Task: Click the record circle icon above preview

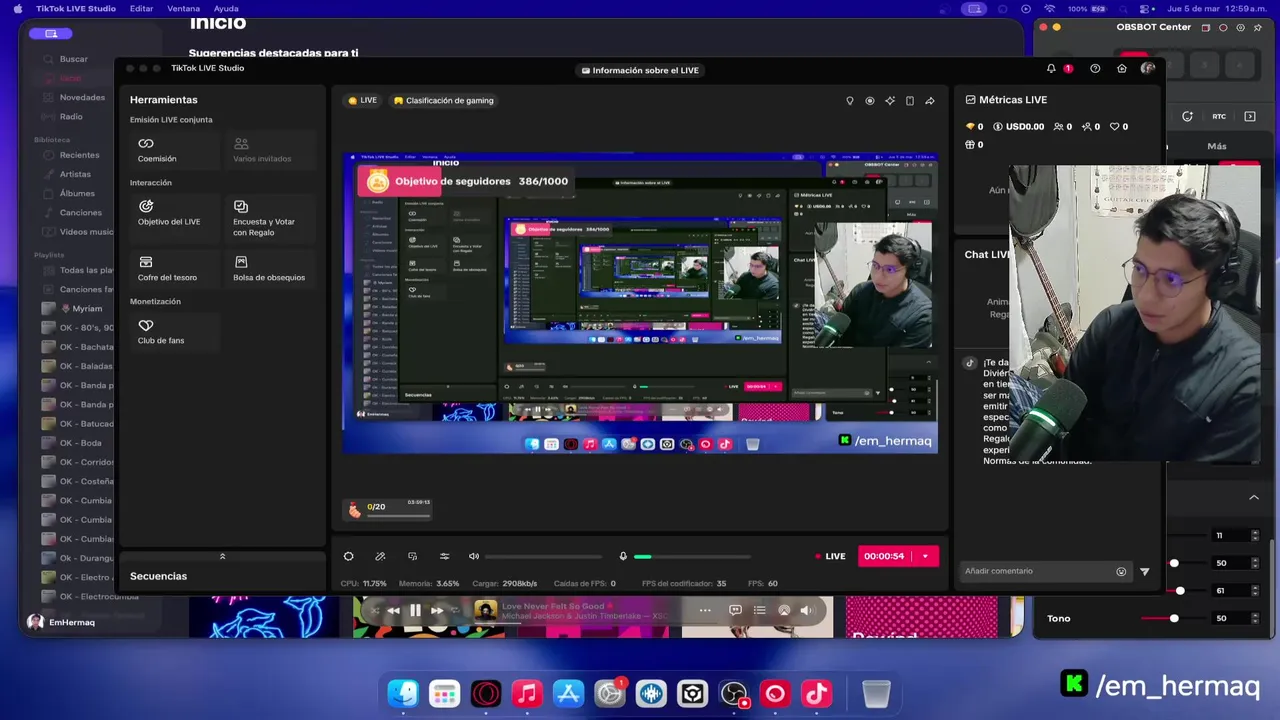Action: coord(870,100)
